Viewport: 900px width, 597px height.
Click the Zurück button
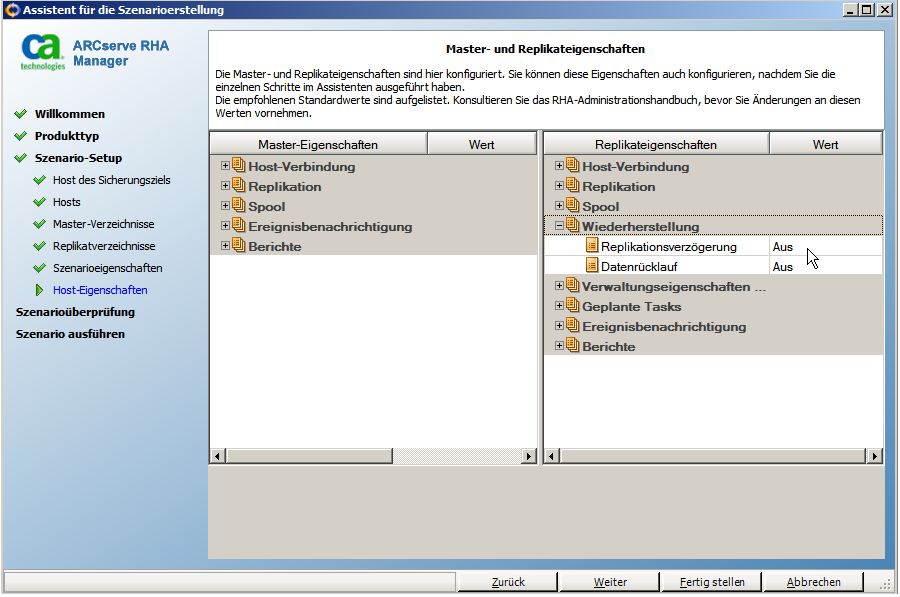tap(508, 582)
